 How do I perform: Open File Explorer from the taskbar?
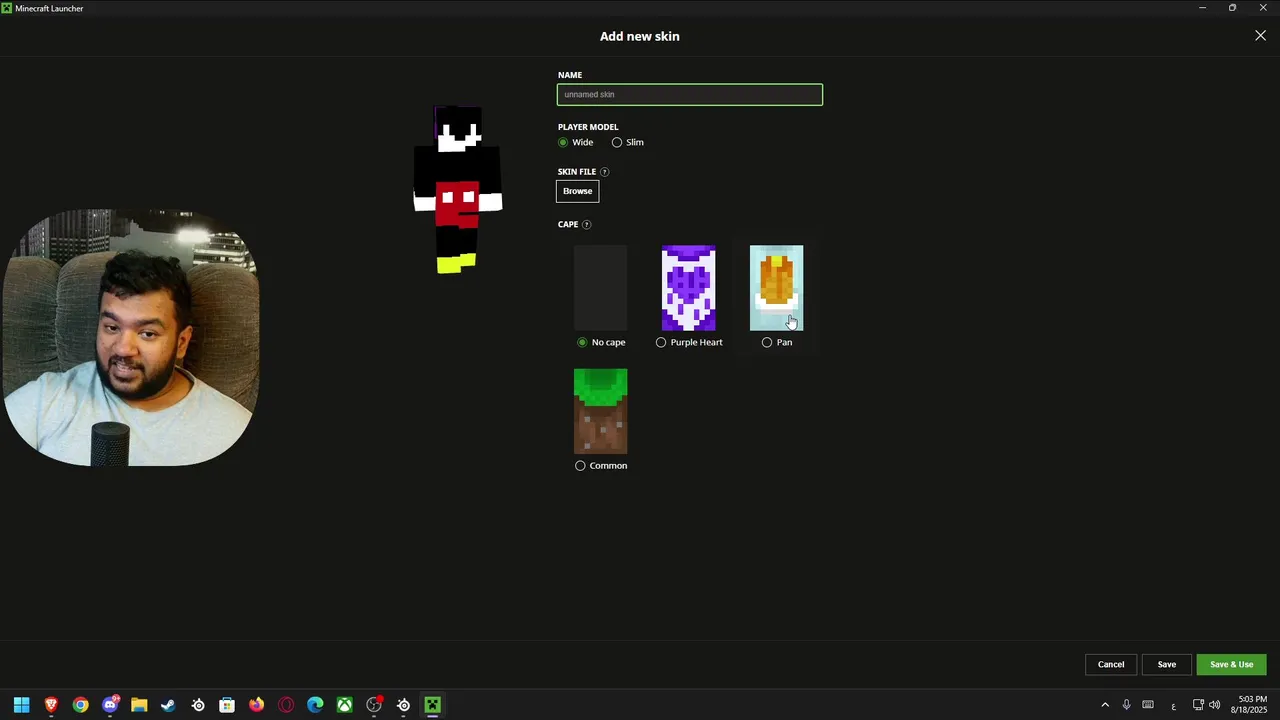tap(139, 705)
